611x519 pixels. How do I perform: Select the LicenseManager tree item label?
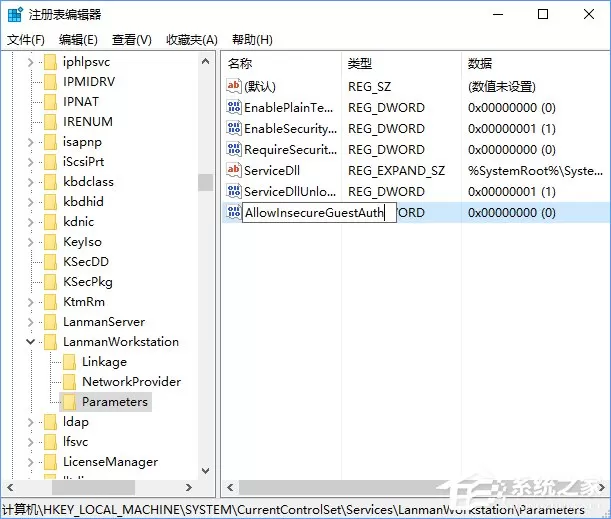coord(110,462)
